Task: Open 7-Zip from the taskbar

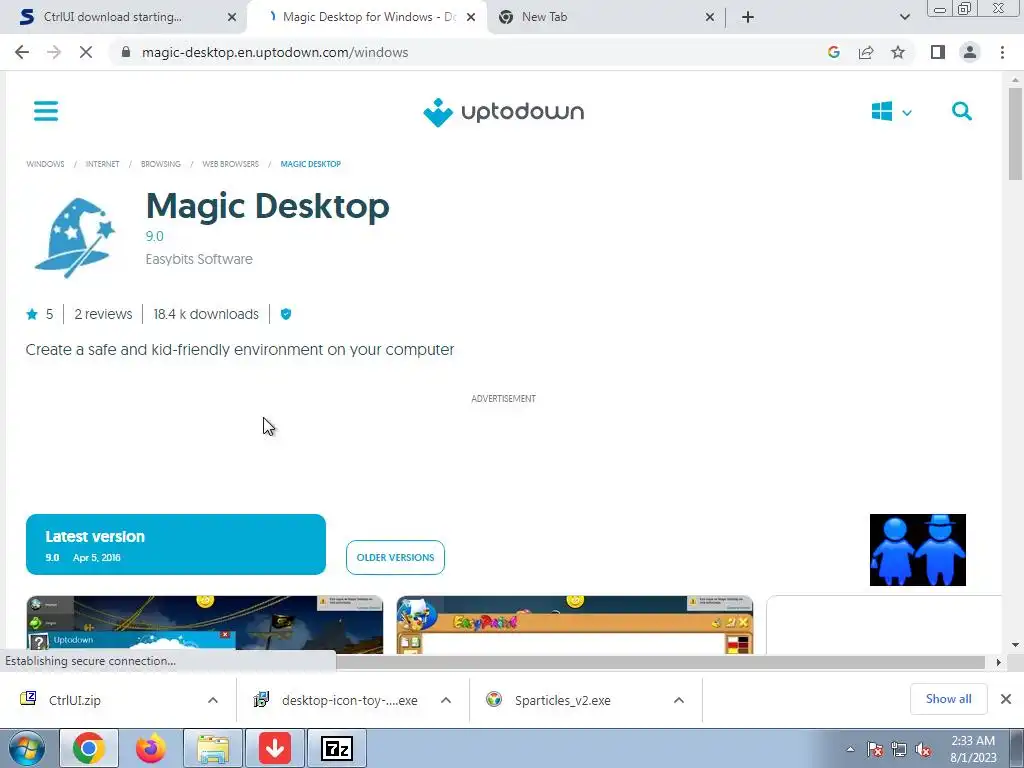Action: pos(337,748)
